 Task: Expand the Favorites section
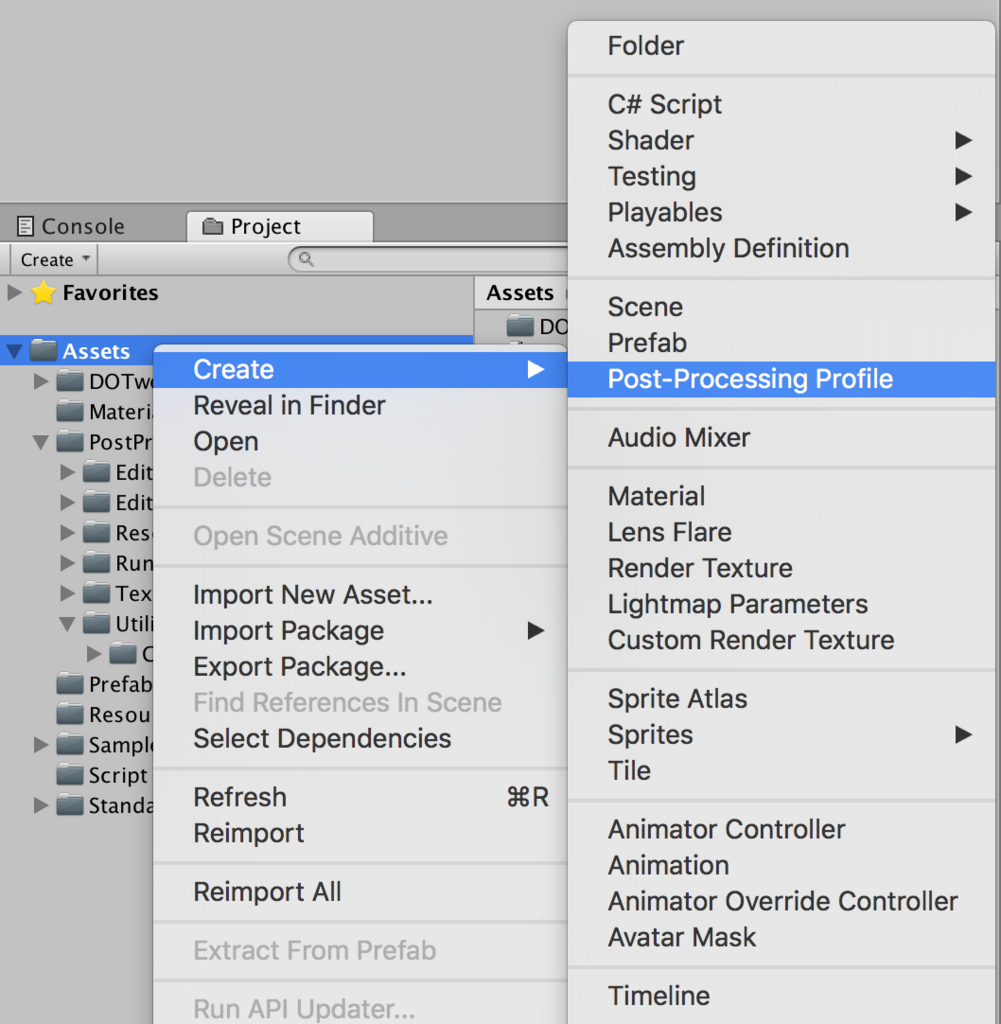[14, 292]
